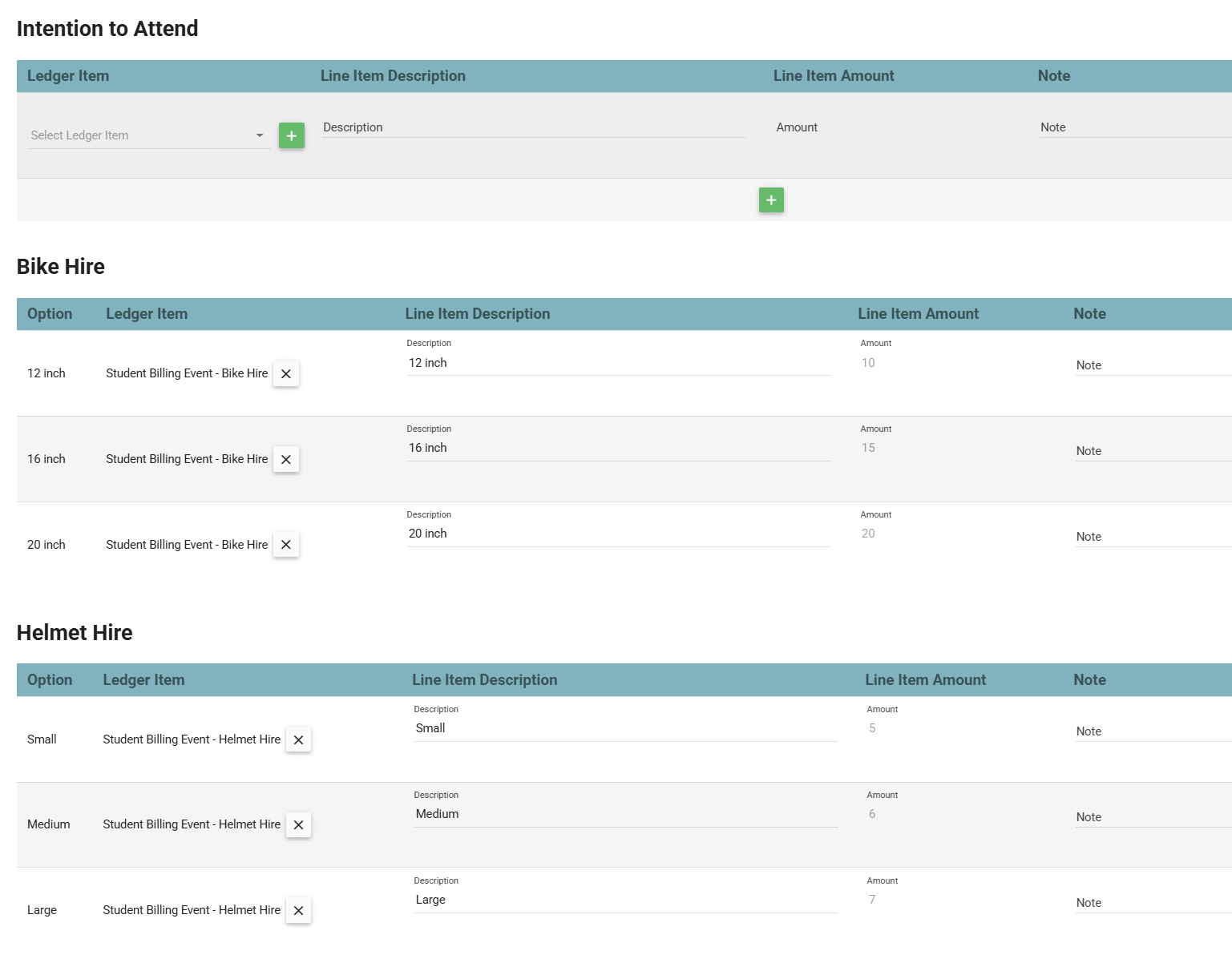The width and height of the screenshot is (1232, 971).
Task: Click Note field for 12 inch bike
Action: tap(1152, 365)
